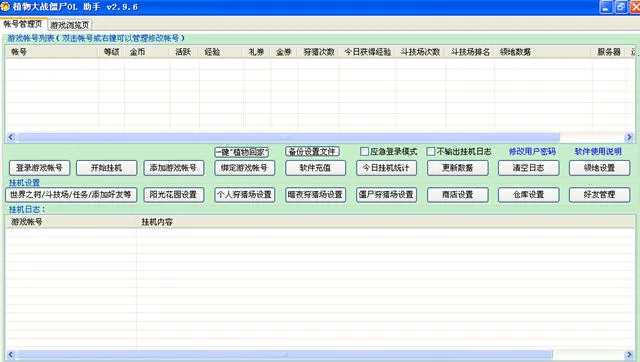This screenshot has width=640, height=362.
Task: Open 暗夜狩猎场设置 settings
Action: pyautogui.click(x=316, y=195)
